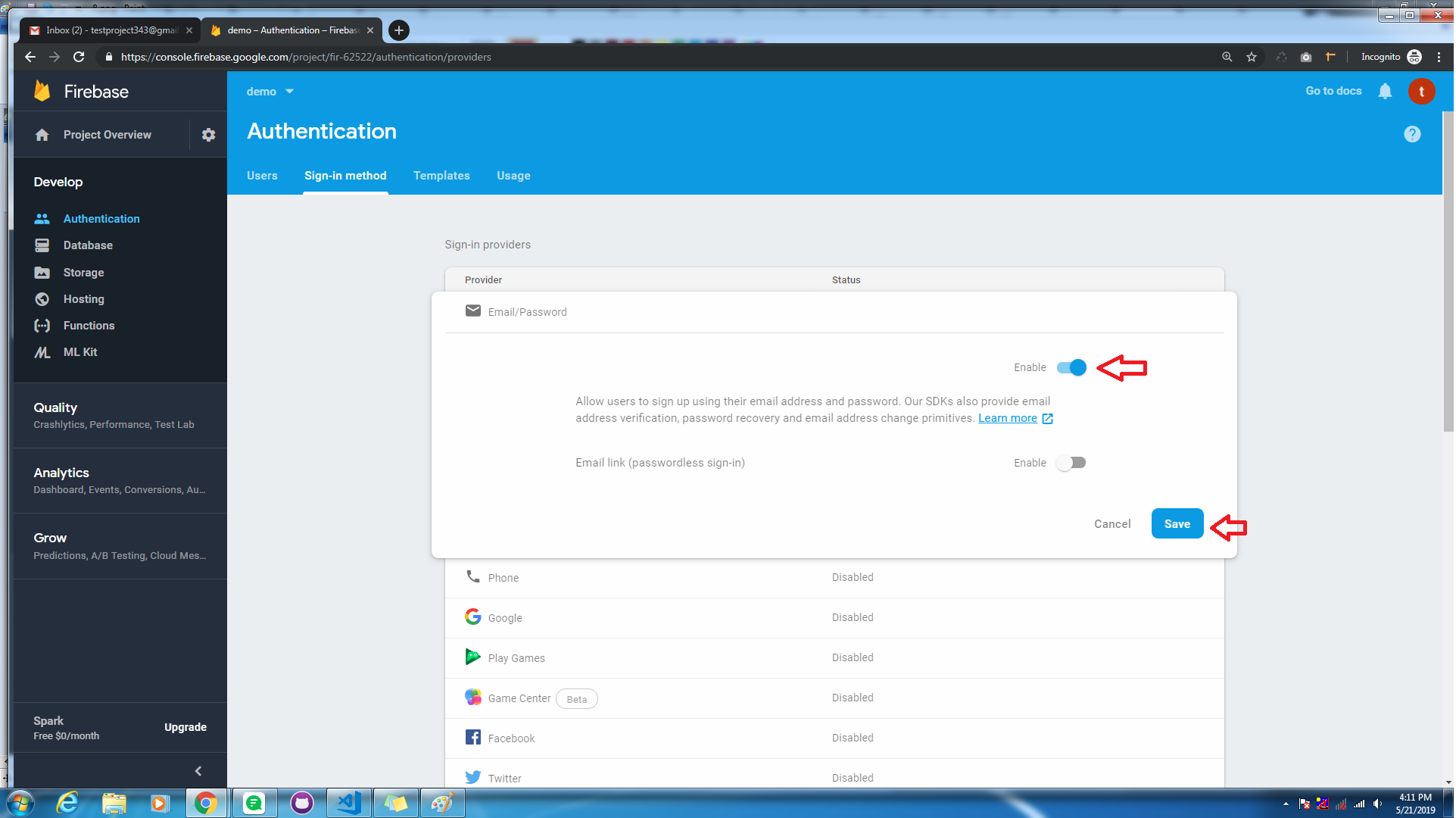This screenshot has width=1456, height=818.
Task: Open Chrome from the Windows taskbar
Action: coord(205,804)
